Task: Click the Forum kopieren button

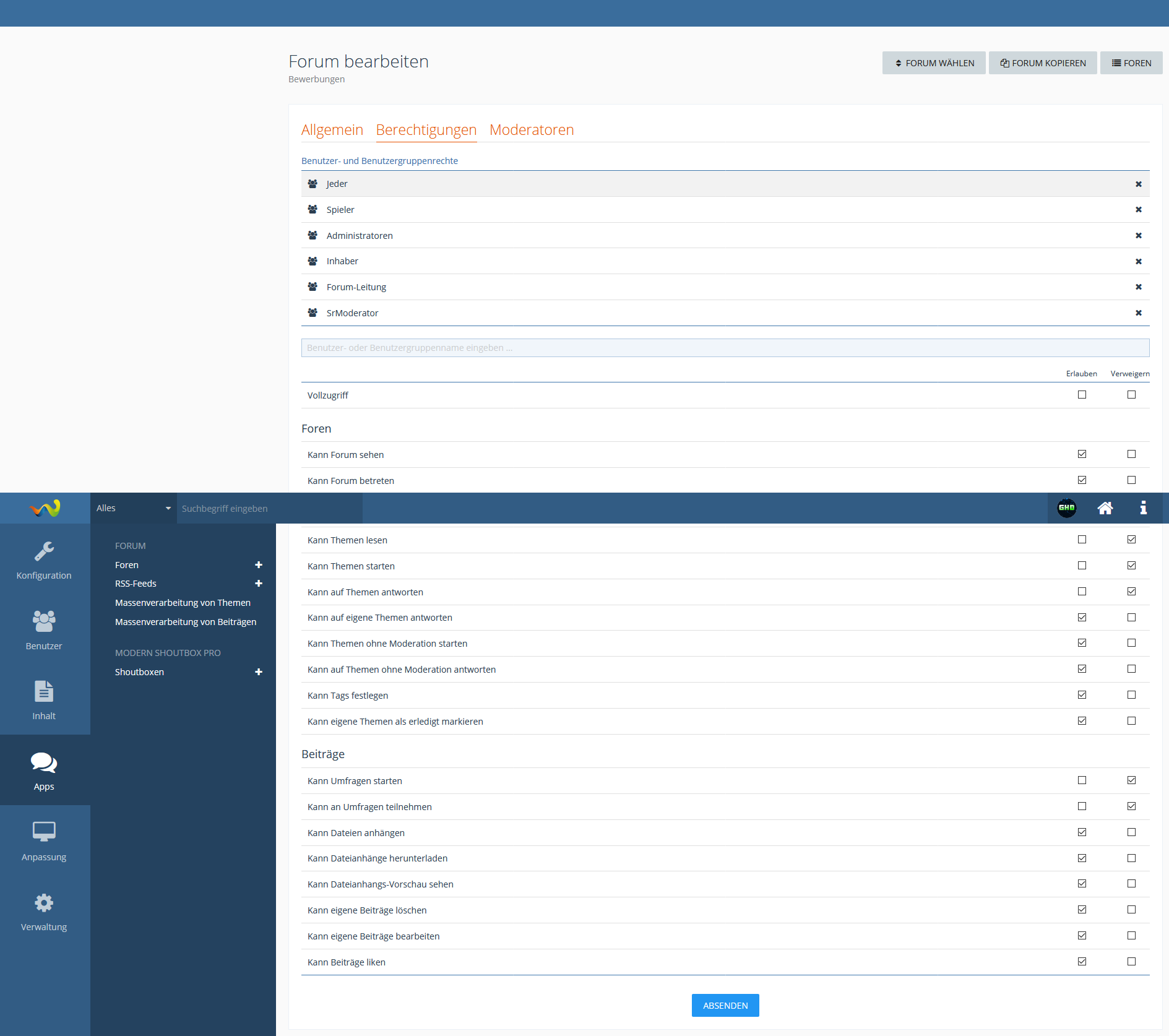Action: [x=1043, y=63]
